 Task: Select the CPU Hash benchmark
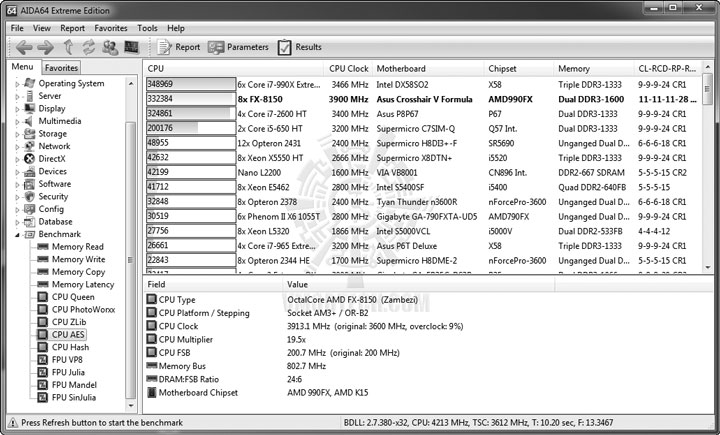pyautogui.click(x=70, y=347)
